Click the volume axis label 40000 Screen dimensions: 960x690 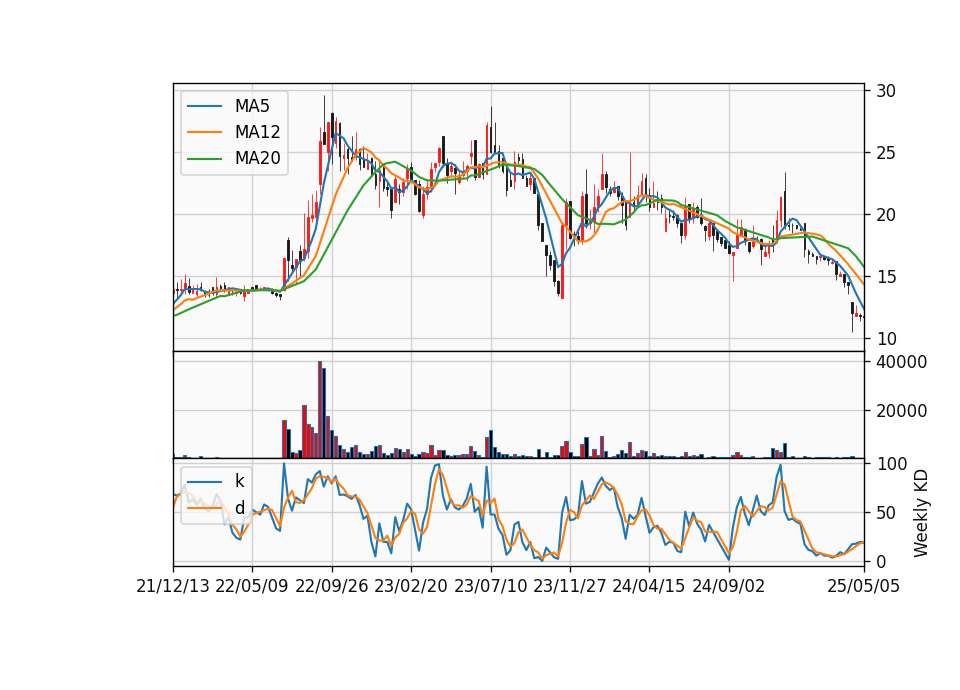pyautogui.click(x=901, y=362)
